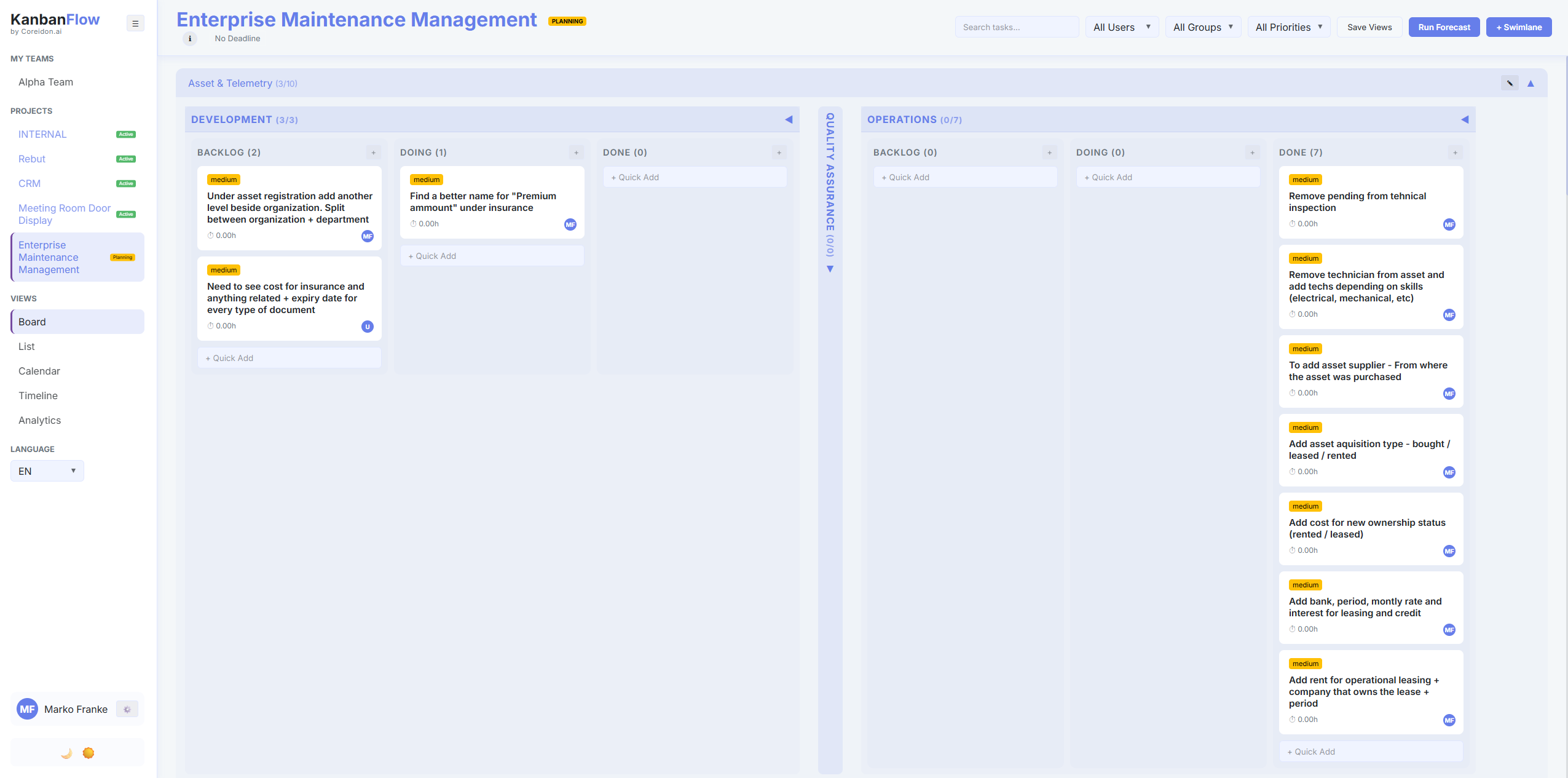Enable dark theme with the moon icon

pos(66,752)
